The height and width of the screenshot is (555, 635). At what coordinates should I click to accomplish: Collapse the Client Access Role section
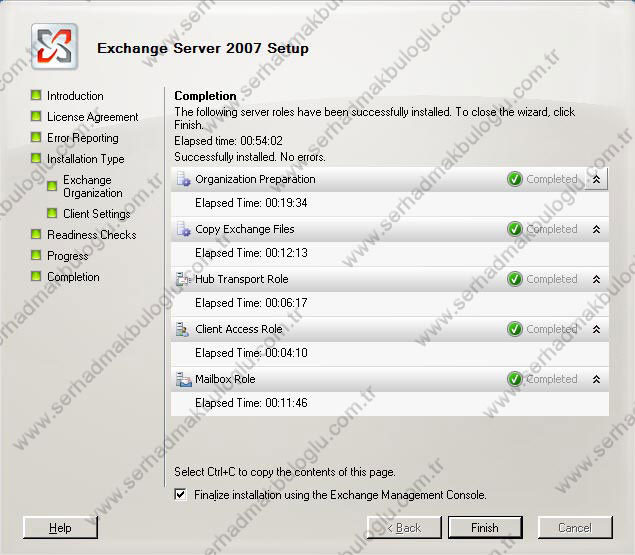(x=596, y=329)
